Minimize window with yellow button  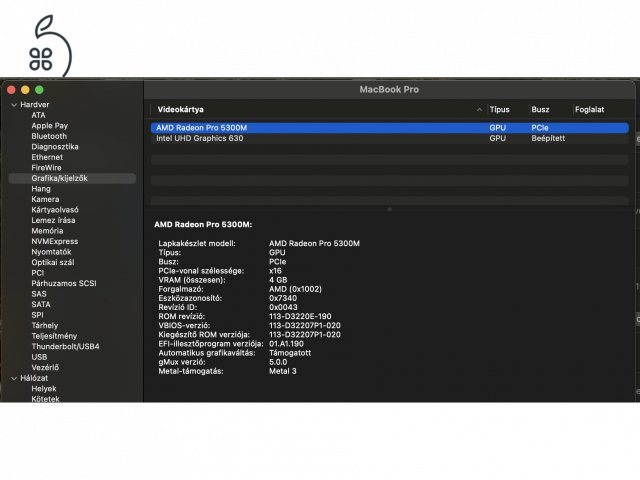tap(25, 90)
